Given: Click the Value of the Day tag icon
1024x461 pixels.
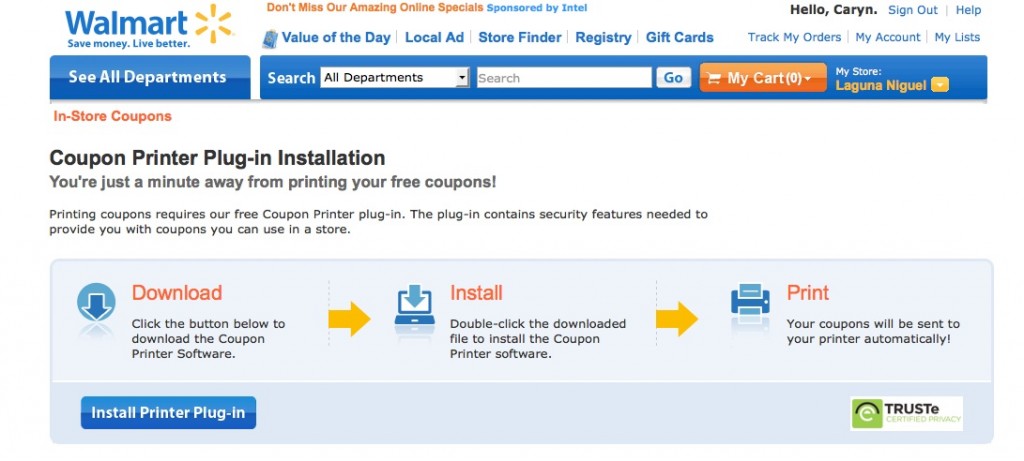Looking at the screenshot, I should 270,39.
